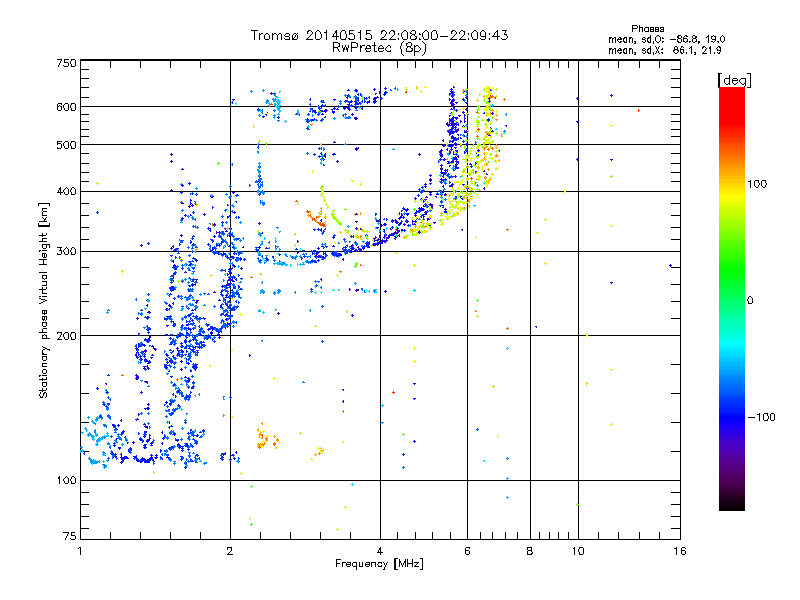
Task: Click the rainbow phase colorbar
Action: pyautogui.click(x=732, y=298)
